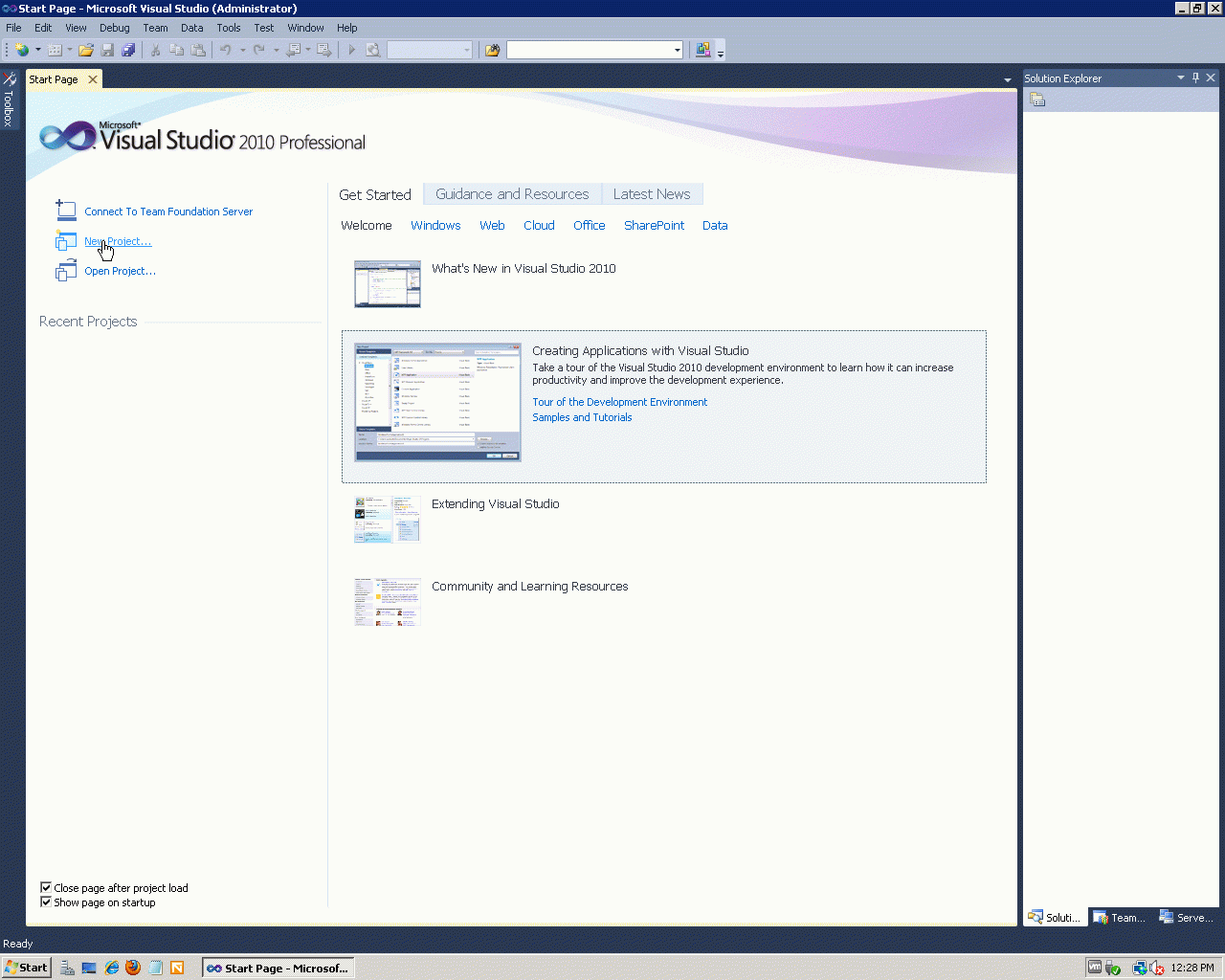Select the Server Explorer tab
Image resolution: width=1225 pixels, height=980 pixels.
1187,917
